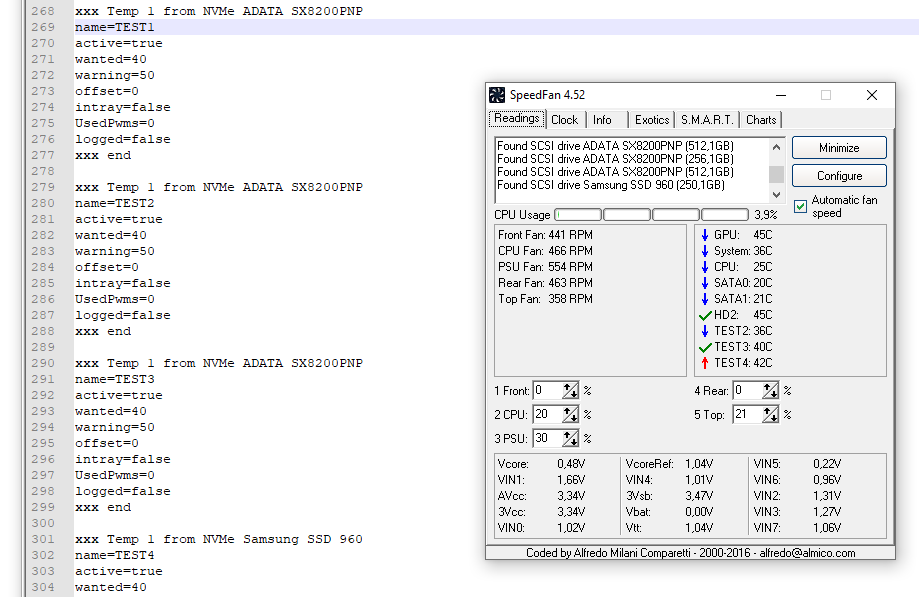Click the System temperature arrow icon
The width and height of the screenshot is (919, 597).
pos(705,251)
